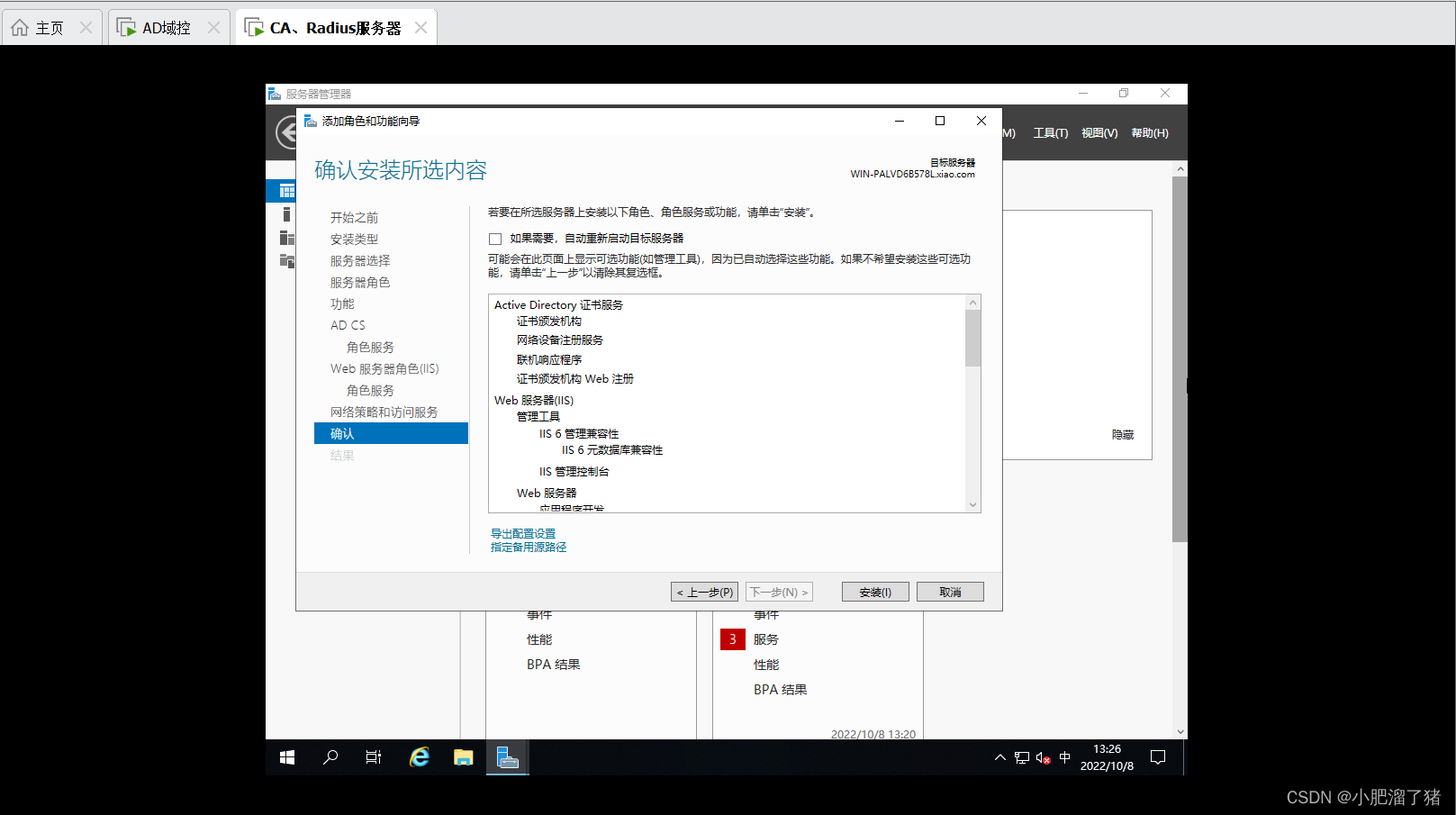Click Server Manager taskbar icon
The image size is (1456, 815).
tap(508, 758)
